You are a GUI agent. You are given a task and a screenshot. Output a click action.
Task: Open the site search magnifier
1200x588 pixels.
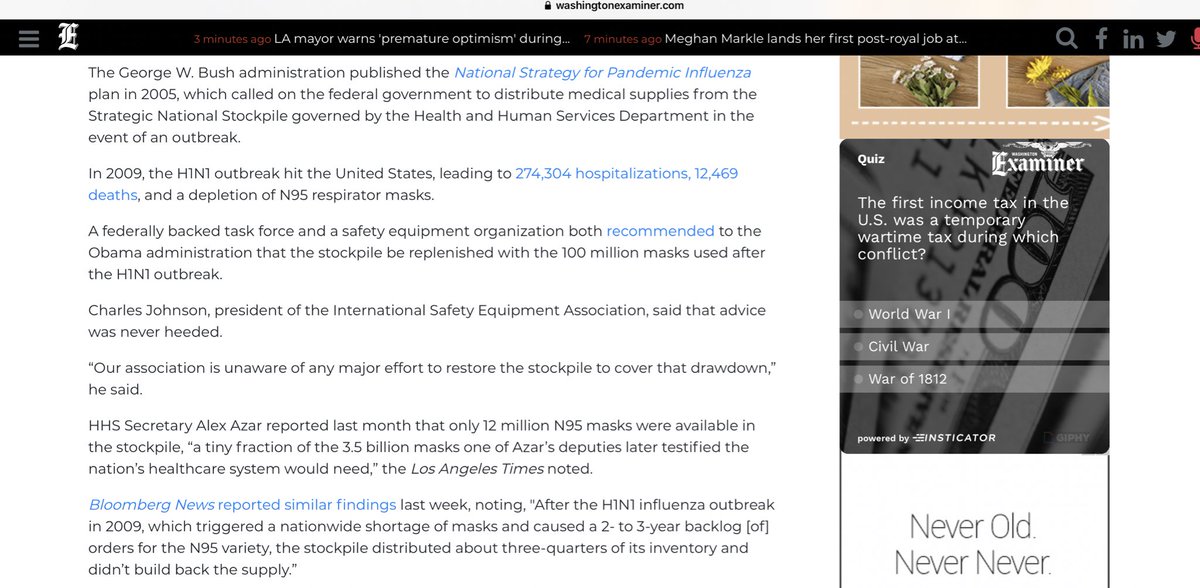[1067, 39]
